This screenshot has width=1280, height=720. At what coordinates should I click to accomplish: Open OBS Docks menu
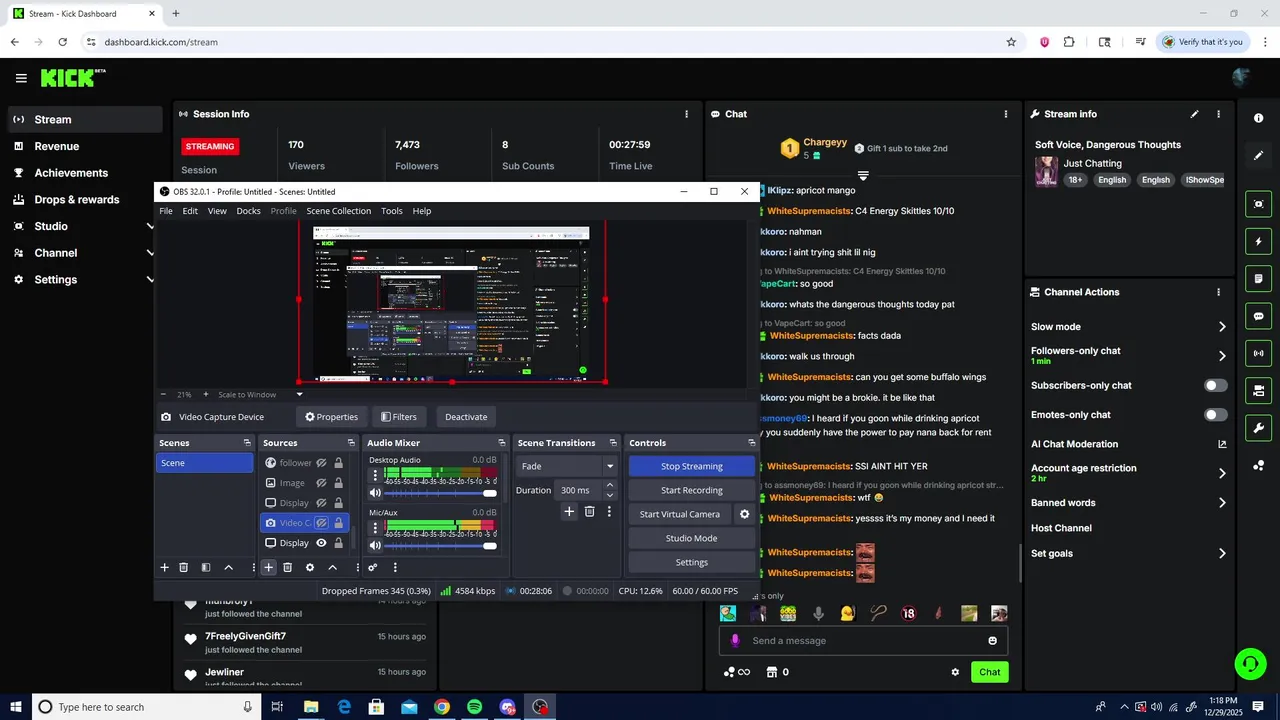(248, 211)
